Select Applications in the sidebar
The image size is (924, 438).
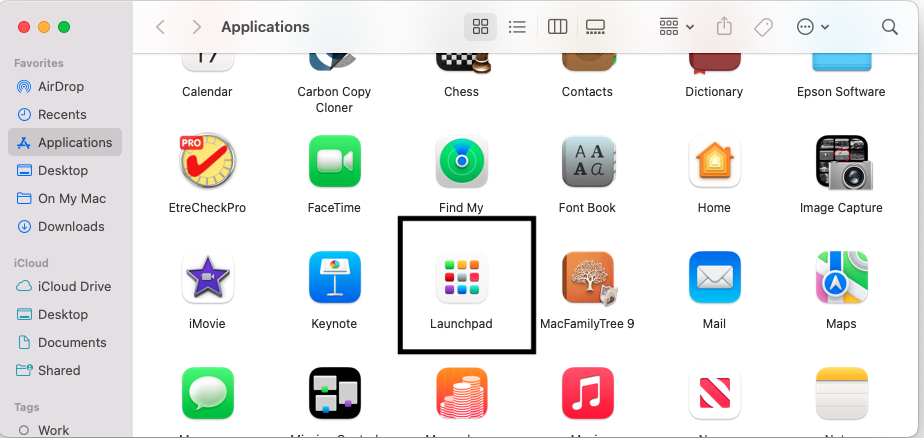[65, 143]
